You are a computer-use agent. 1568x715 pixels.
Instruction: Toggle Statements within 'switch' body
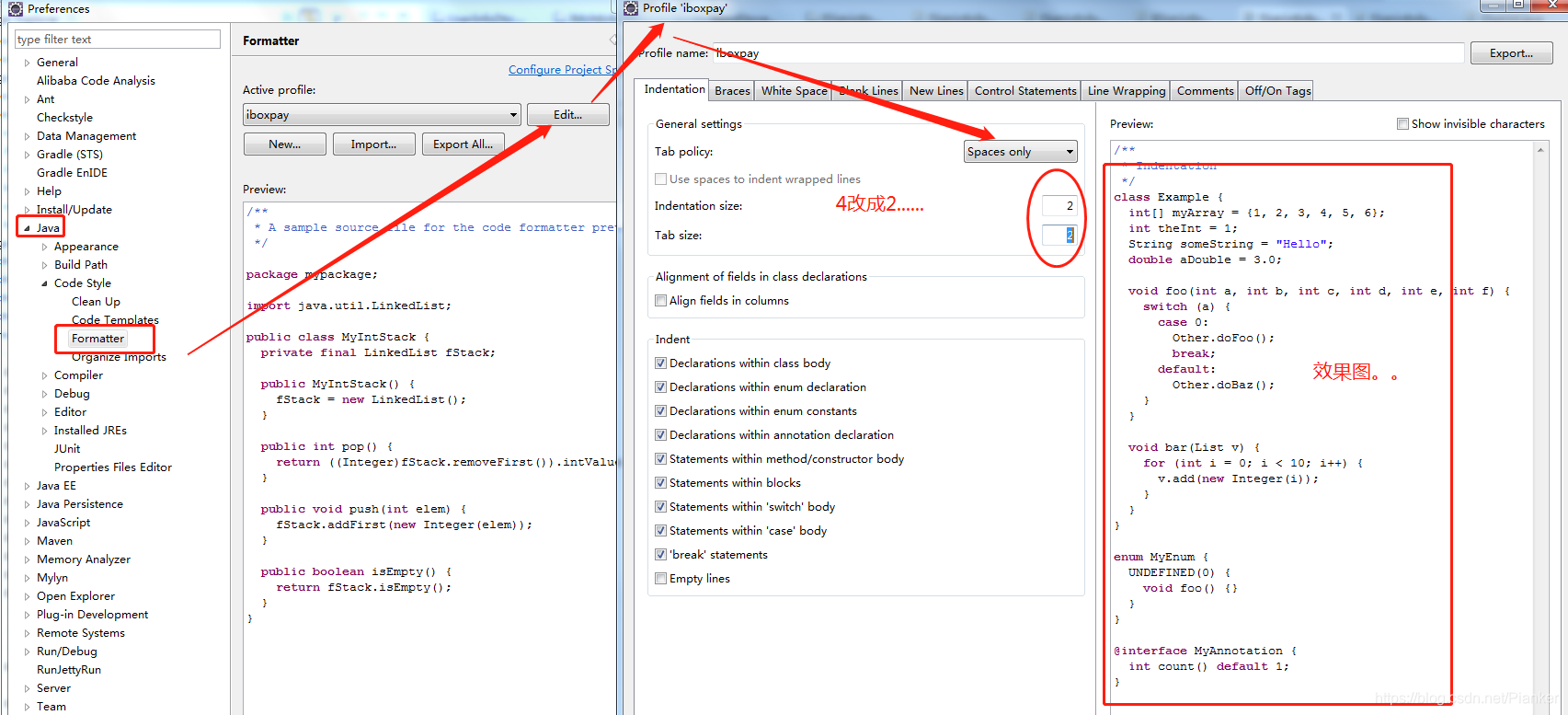660,507
